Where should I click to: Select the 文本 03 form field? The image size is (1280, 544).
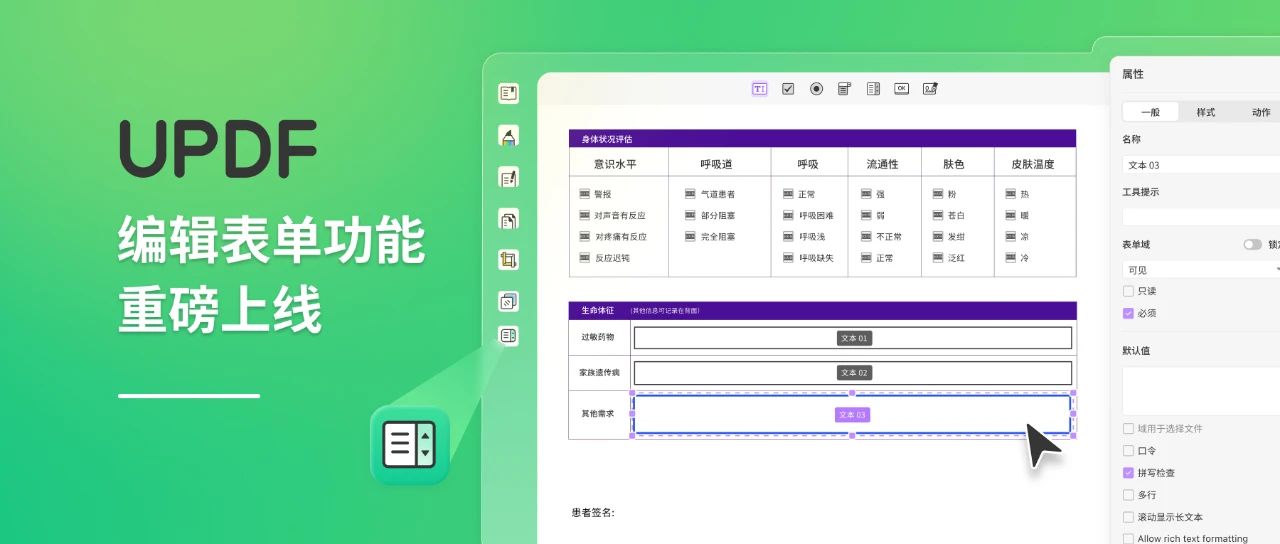tap(853, 414)
